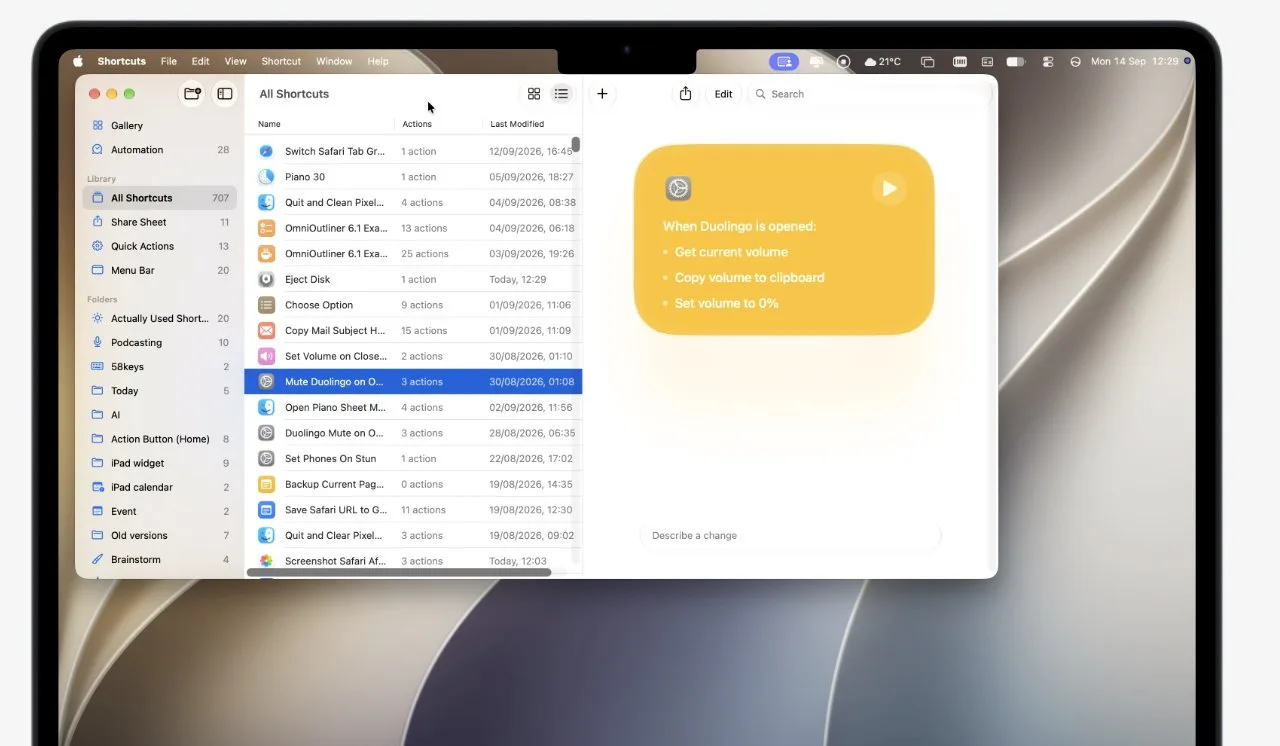Open the Action Button (Home) folder

pyautogui.click(x=160, y=439)
